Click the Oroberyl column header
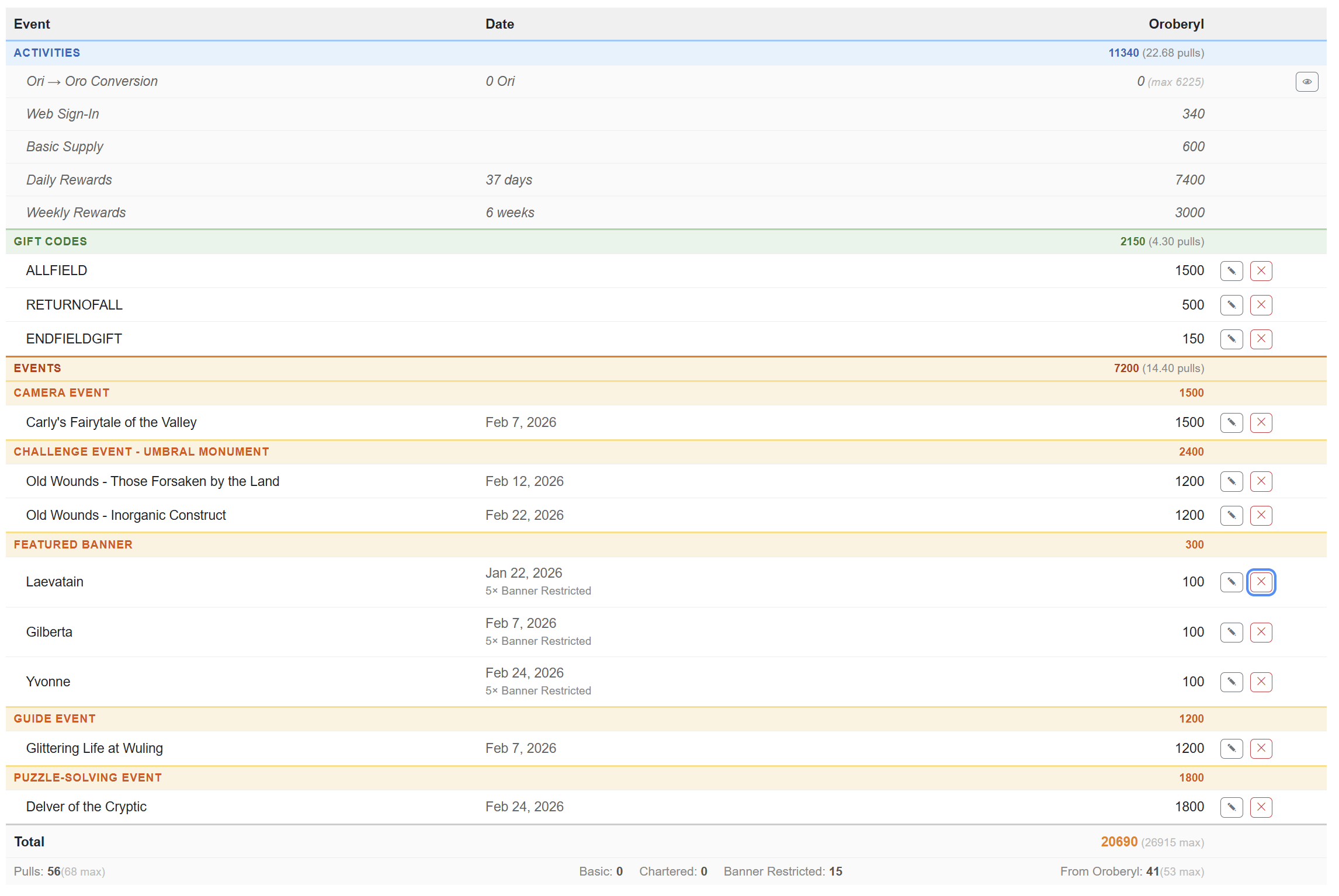Image resolution: width=1339 pixels, height=896 pixels. click(1175, 24)
